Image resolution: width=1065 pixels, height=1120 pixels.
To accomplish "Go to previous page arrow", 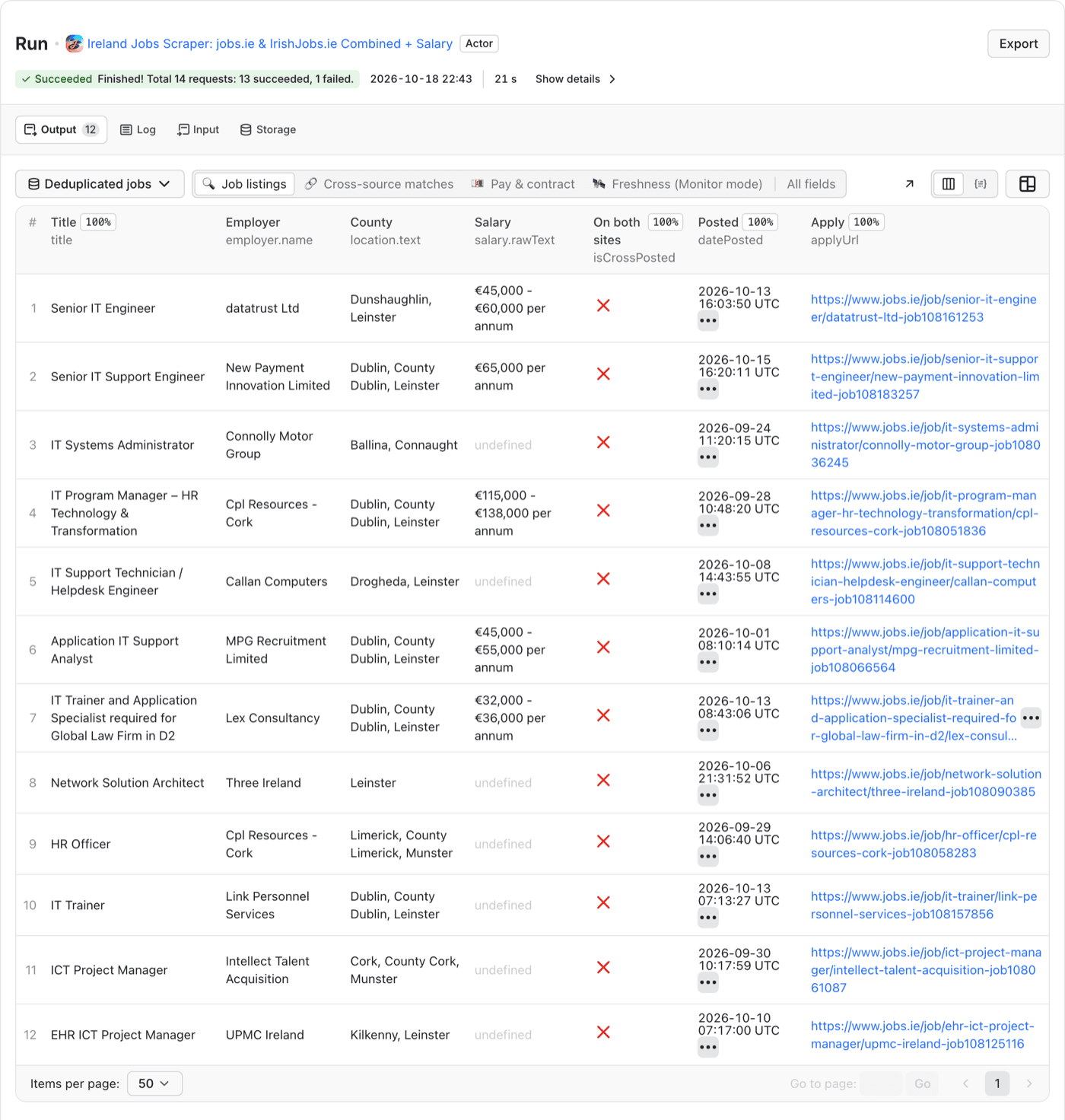I will coord(966,1083).
